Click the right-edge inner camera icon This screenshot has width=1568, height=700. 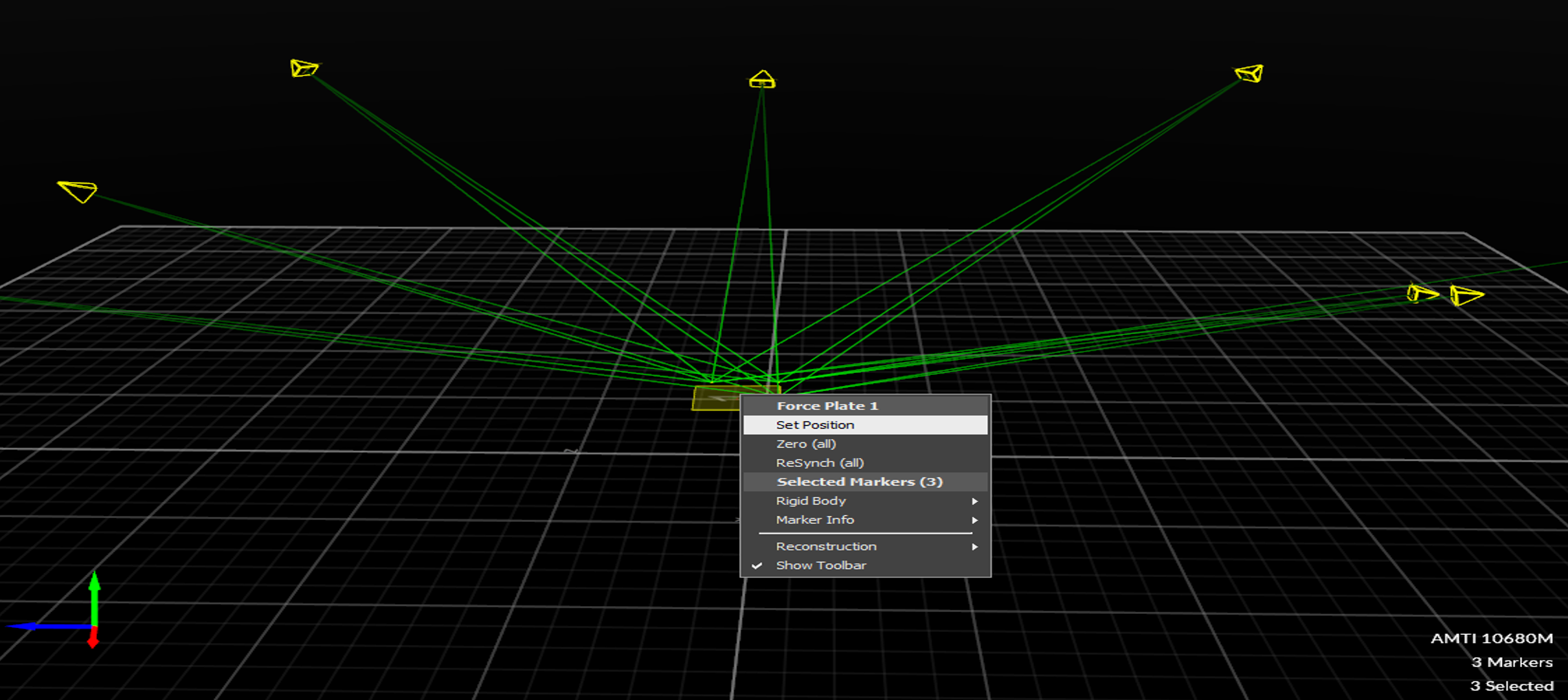coord(1421,293)
